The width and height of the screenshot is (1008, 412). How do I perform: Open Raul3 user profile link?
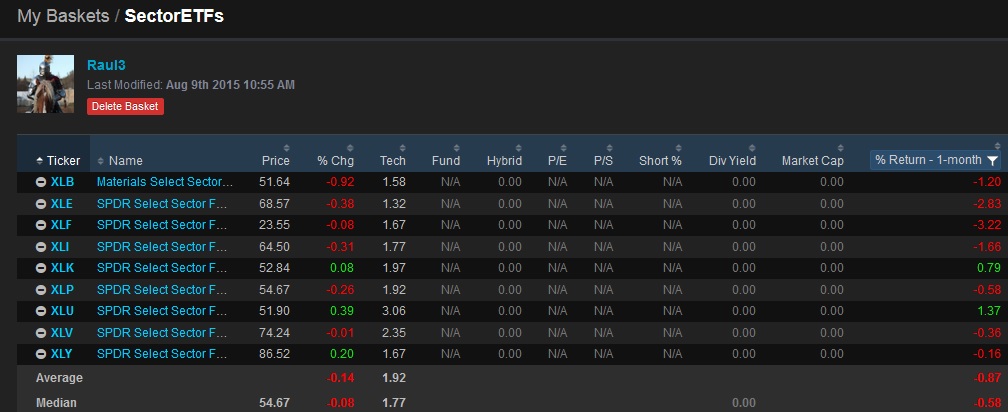[x=106, y=65]
